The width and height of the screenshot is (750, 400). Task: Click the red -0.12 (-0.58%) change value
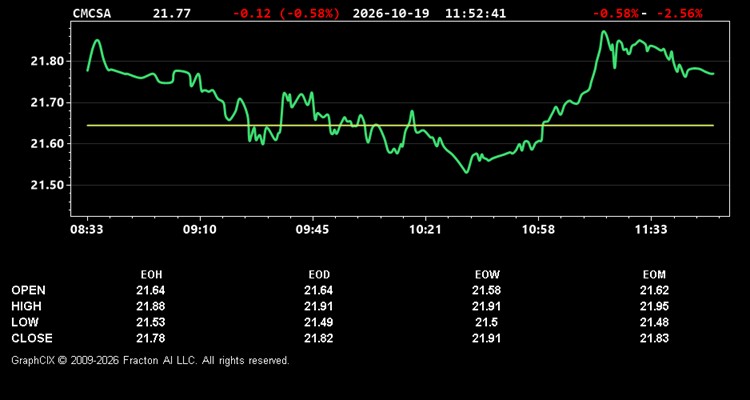[286, 13]
